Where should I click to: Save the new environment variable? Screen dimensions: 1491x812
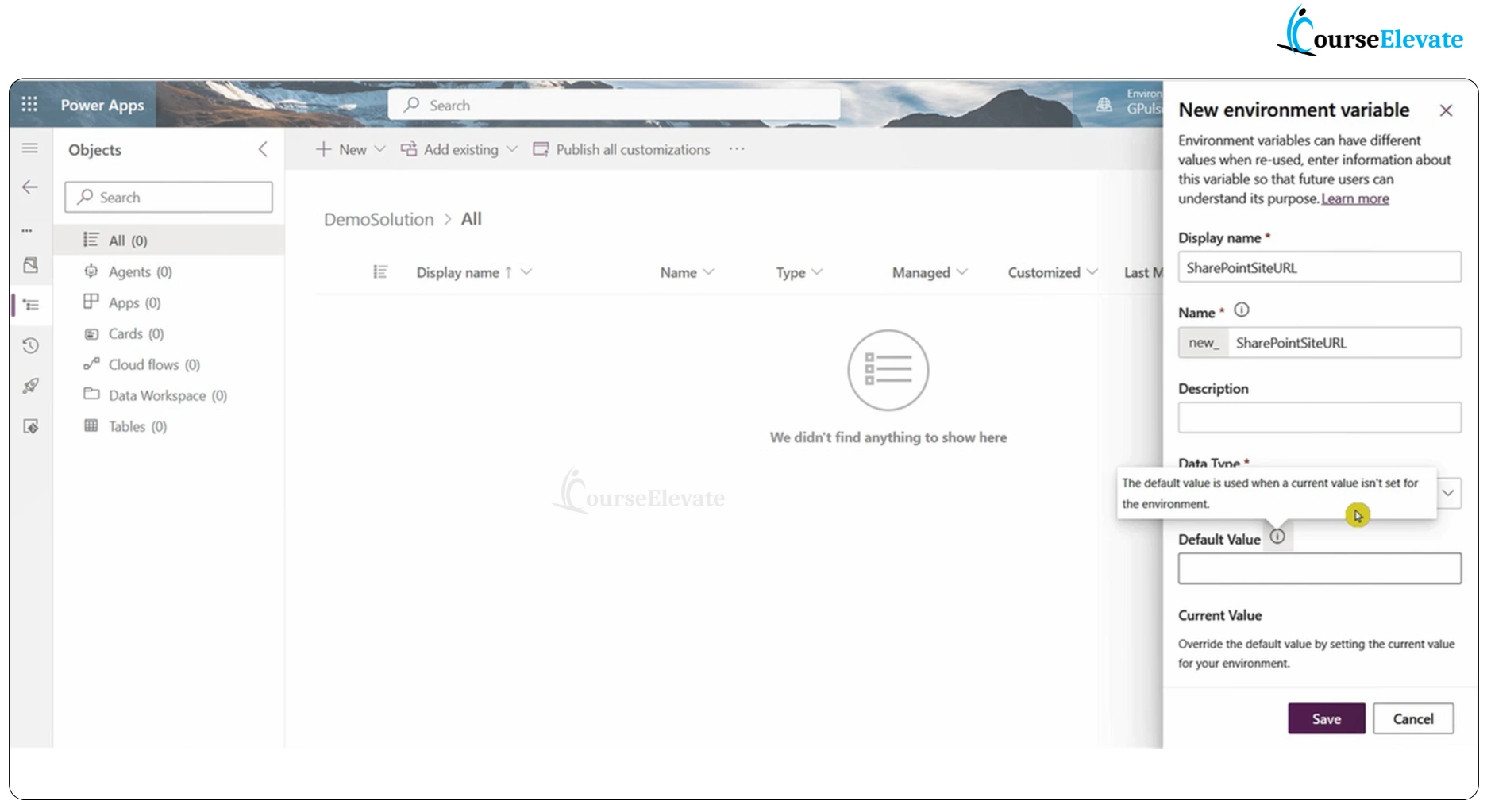click(1326, 718)
